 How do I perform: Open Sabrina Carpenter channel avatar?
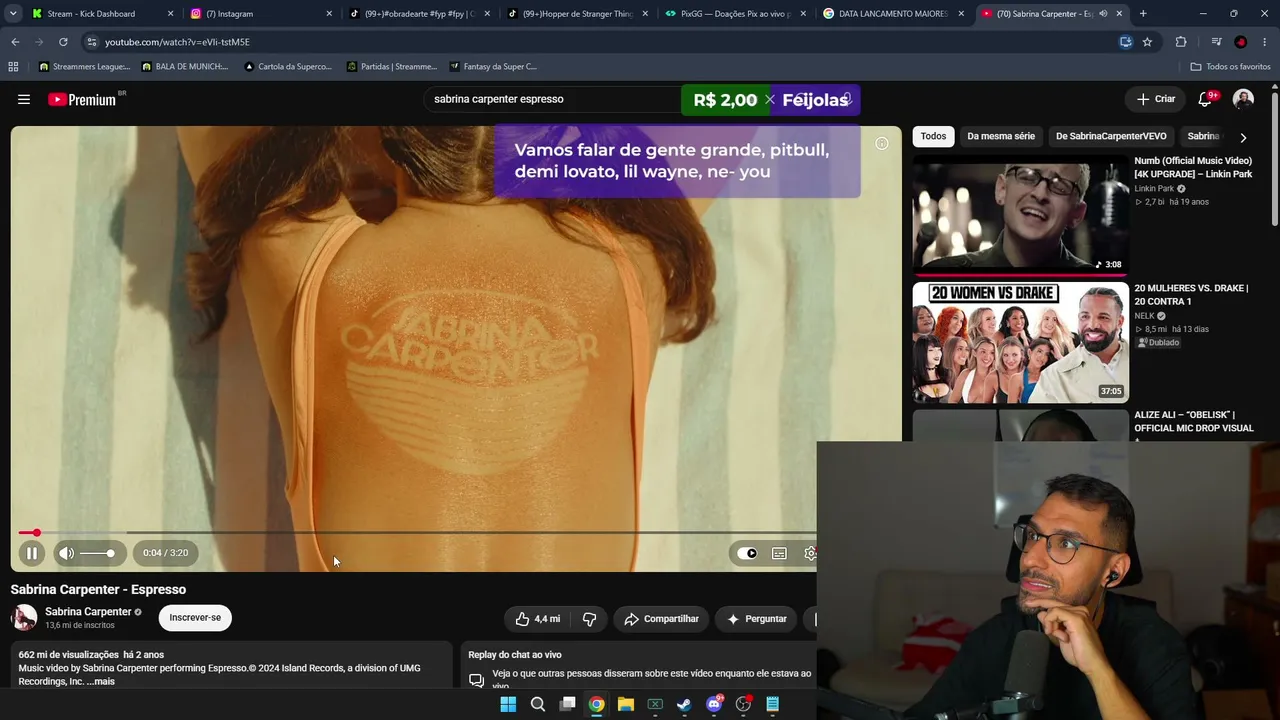[24, 618]
